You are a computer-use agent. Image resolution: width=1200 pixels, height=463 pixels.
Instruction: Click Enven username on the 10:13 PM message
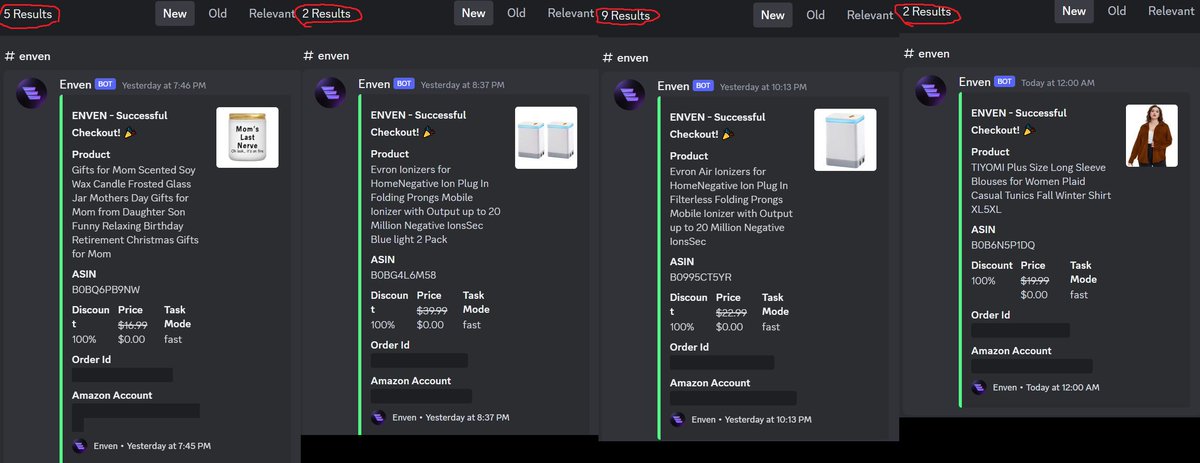[x=673, y=87]
